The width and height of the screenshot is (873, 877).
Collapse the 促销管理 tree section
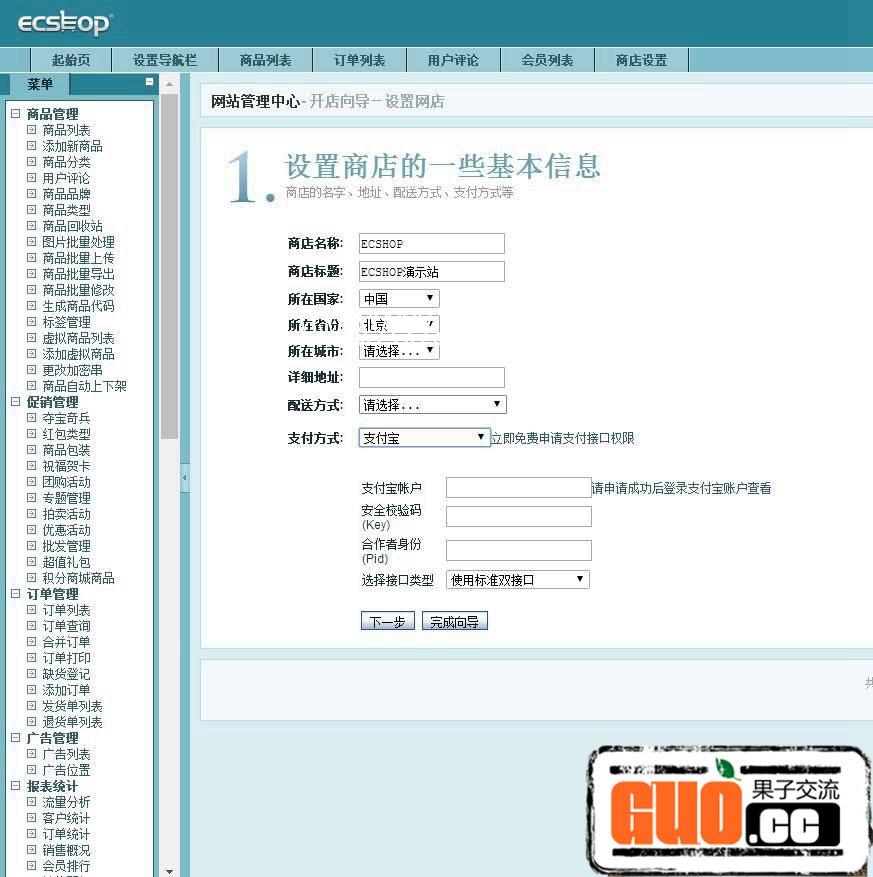pyautogui.click(x=16, y=402)
